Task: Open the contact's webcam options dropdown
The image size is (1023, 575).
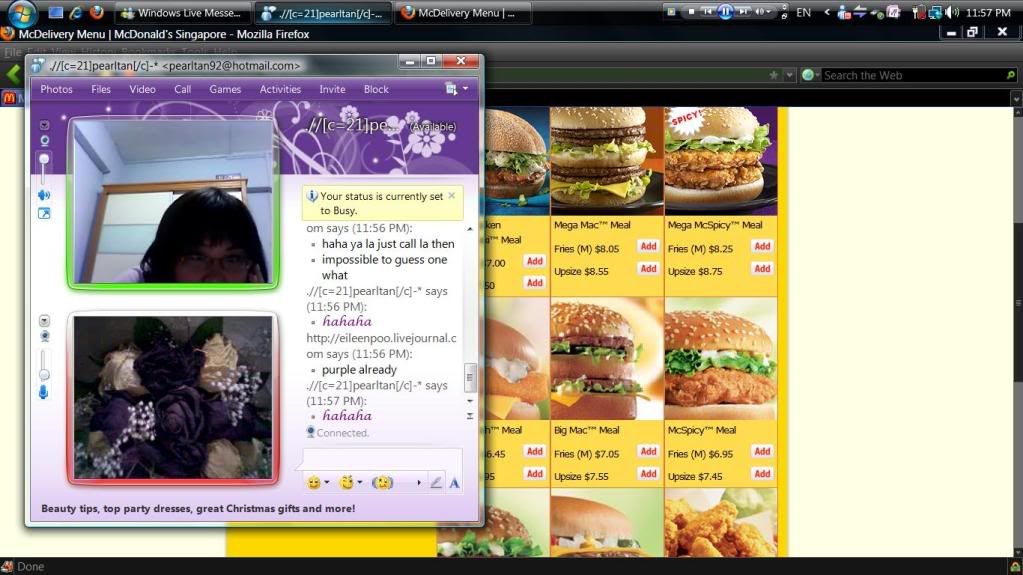Action: coord(44,125)
